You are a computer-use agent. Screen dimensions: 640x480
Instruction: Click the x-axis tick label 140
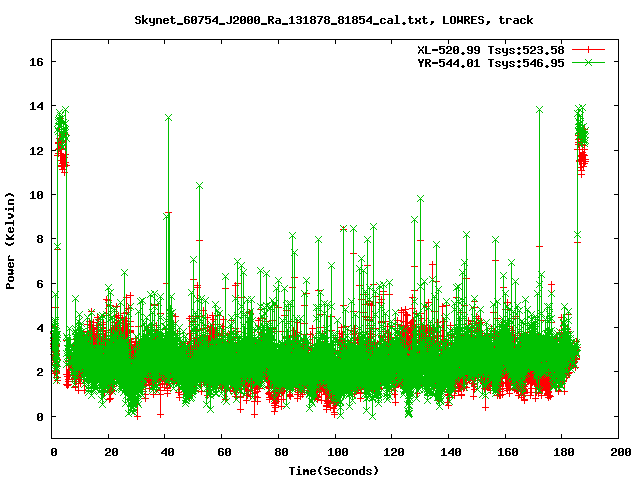(451, 452)
